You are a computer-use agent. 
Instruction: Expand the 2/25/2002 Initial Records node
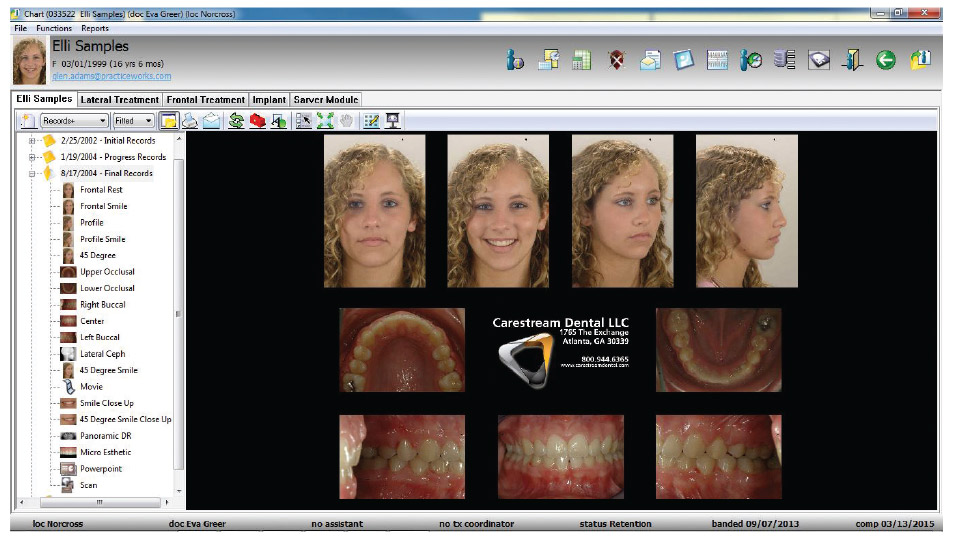32,141
